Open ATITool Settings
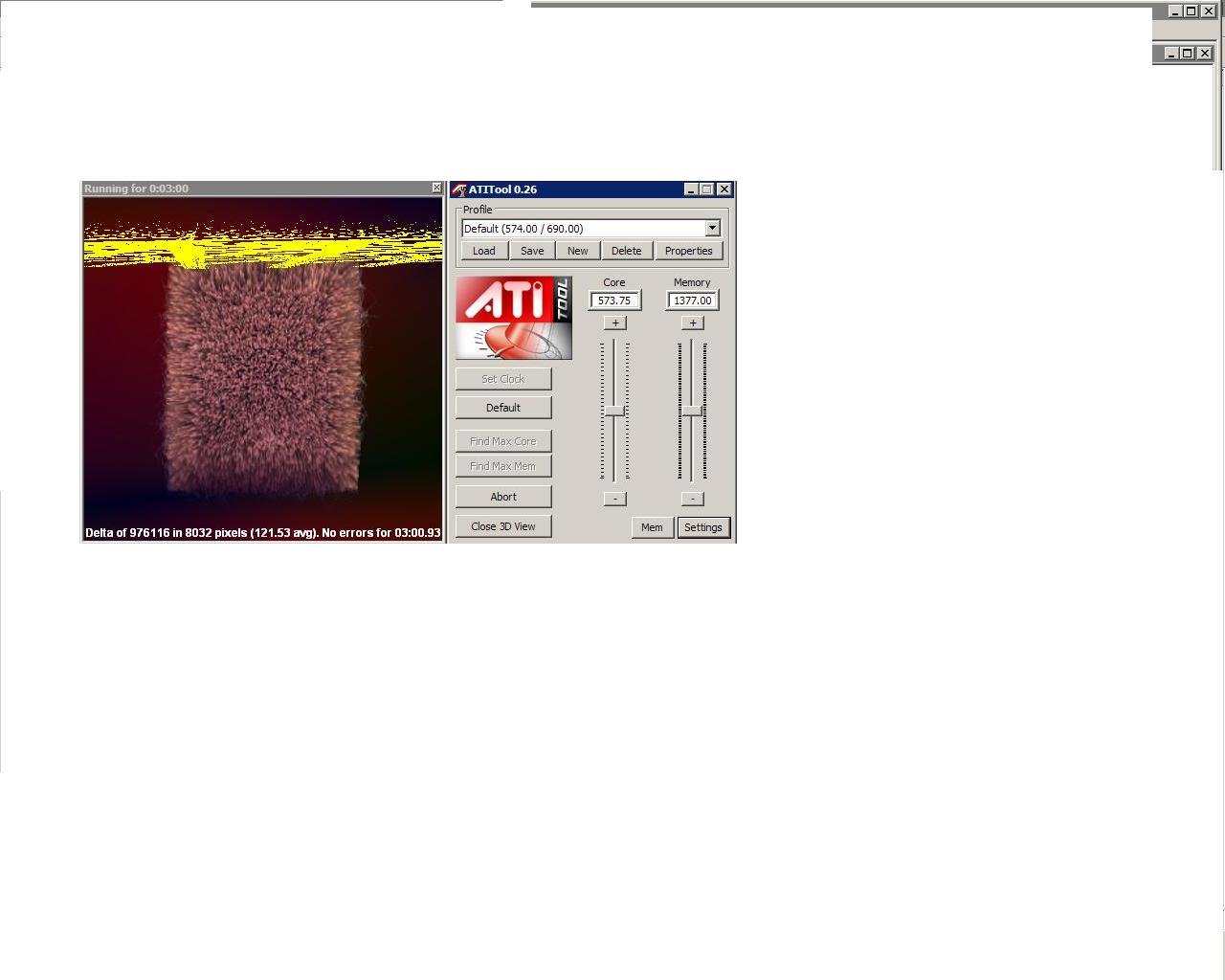The width and height of the screenshot is (1225, 980). pyautogui.click(x=703, y=527)
